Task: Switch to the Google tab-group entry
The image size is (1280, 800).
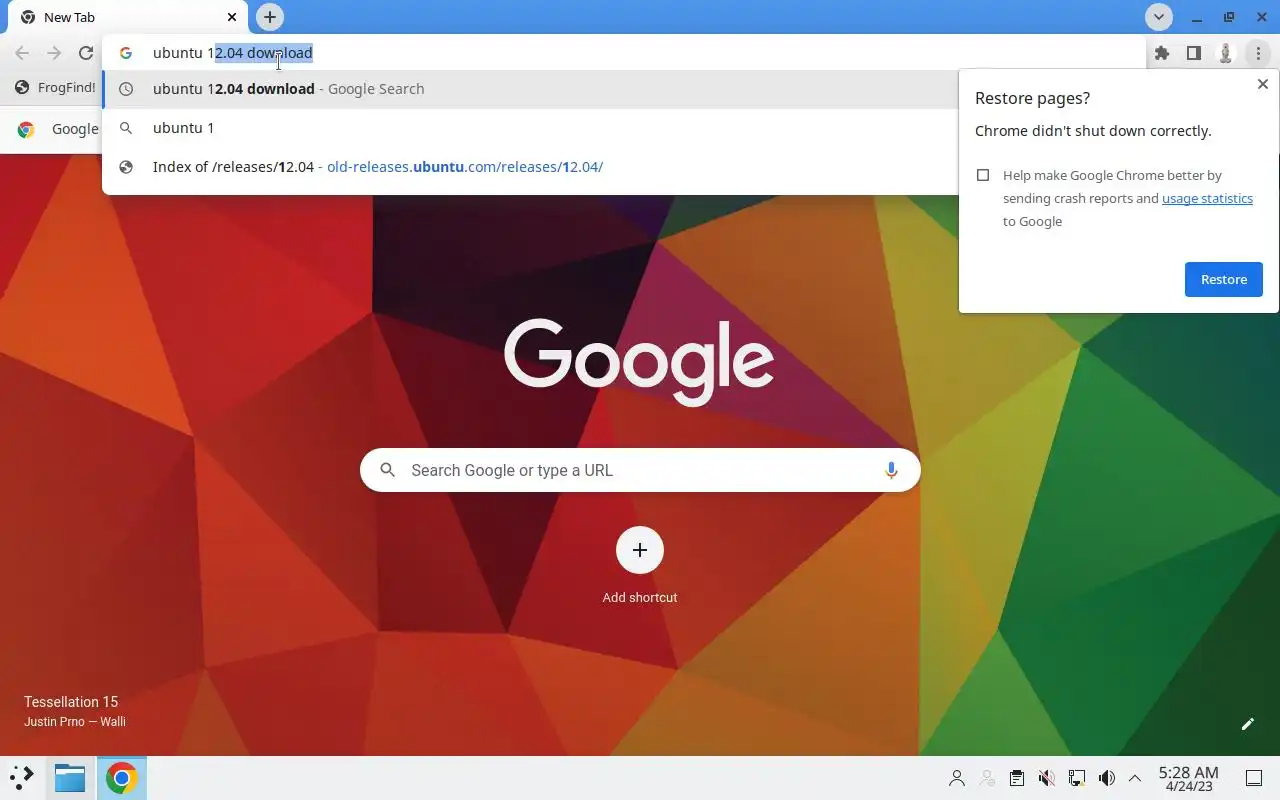Action: tap(60, 129)
